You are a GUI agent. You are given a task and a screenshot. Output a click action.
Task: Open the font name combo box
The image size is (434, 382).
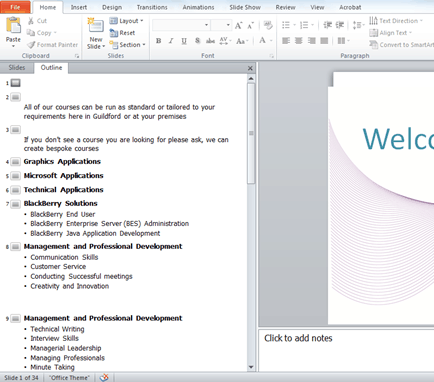point(181,25)
